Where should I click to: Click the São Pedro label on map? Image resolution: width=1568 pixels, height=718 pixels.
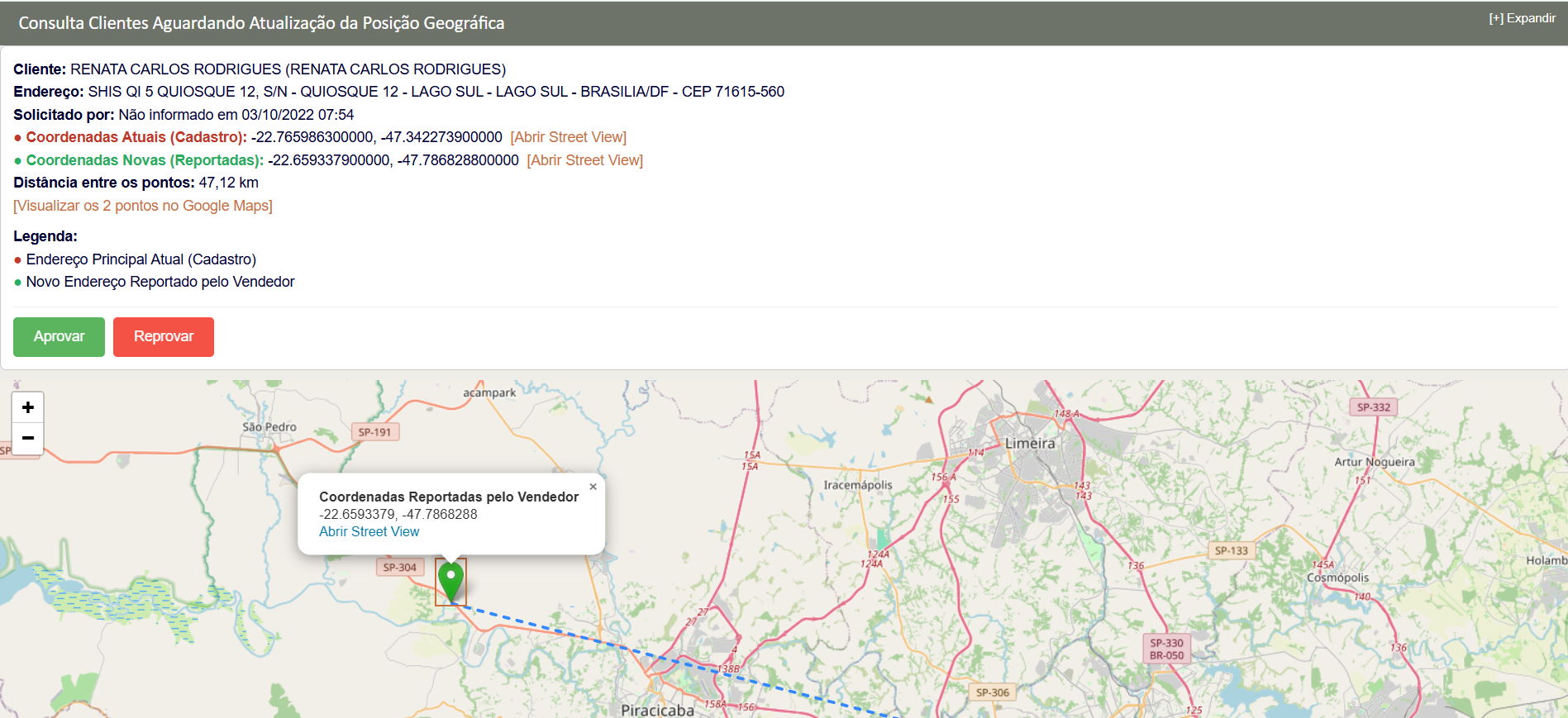[x=269, y=427]
